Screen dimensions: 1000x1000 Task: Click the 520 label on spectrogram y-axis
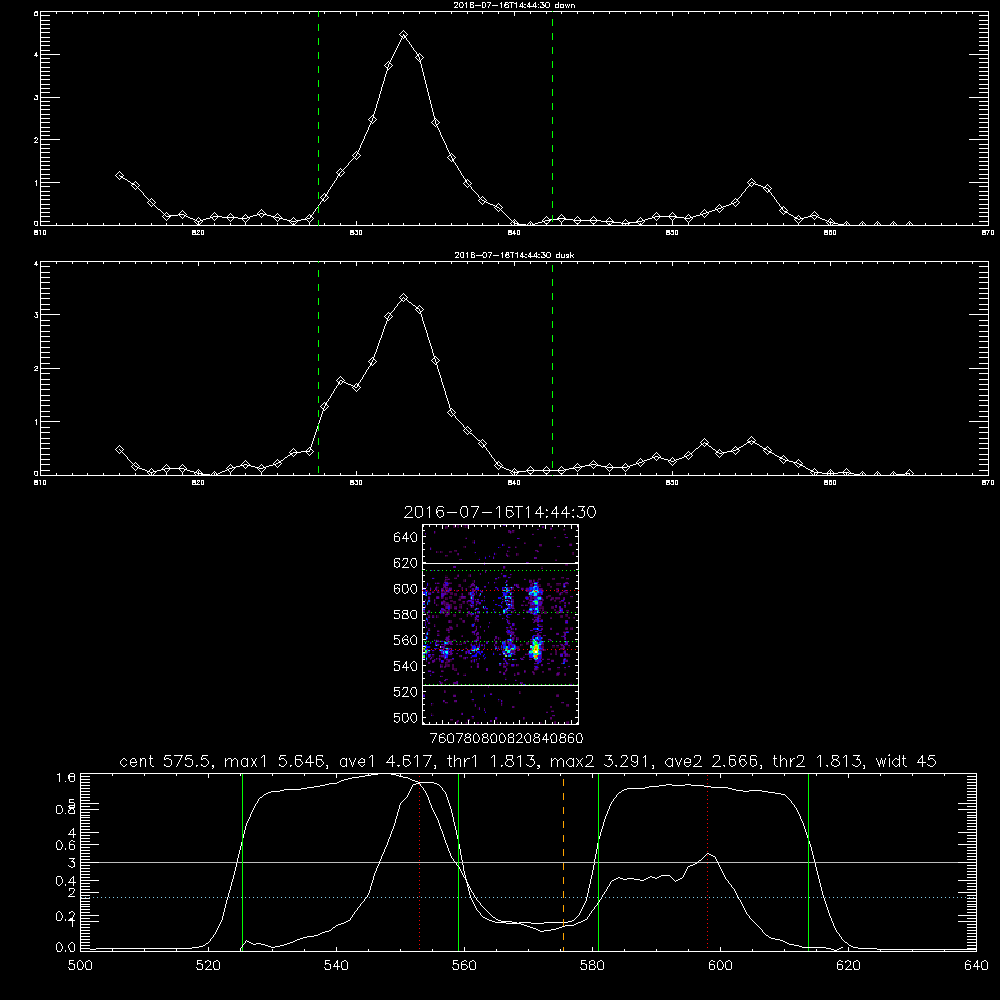pos(405,692)
